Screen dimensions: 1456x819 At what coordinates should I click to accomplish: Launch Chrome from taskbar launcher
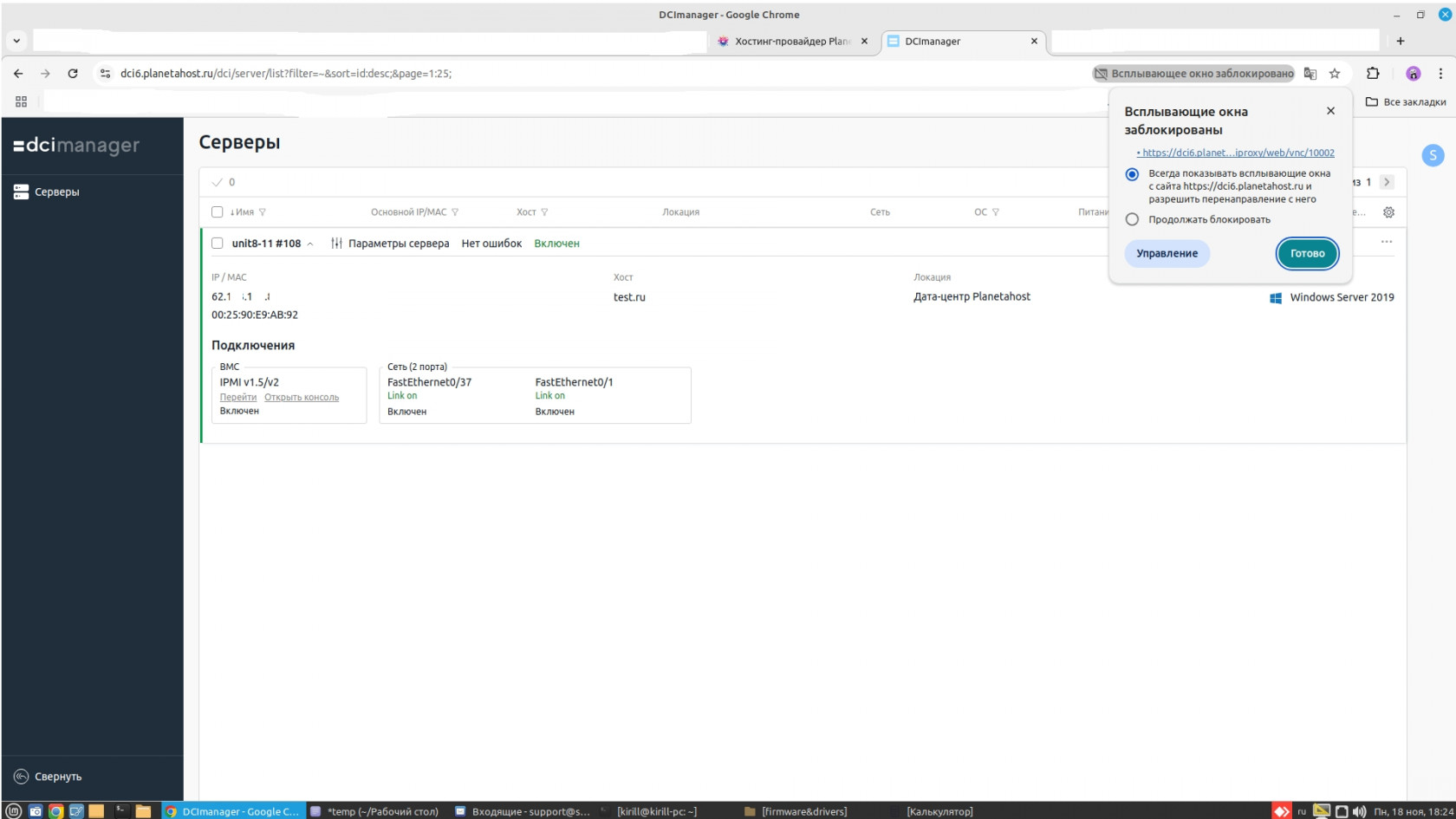point(55,811)
